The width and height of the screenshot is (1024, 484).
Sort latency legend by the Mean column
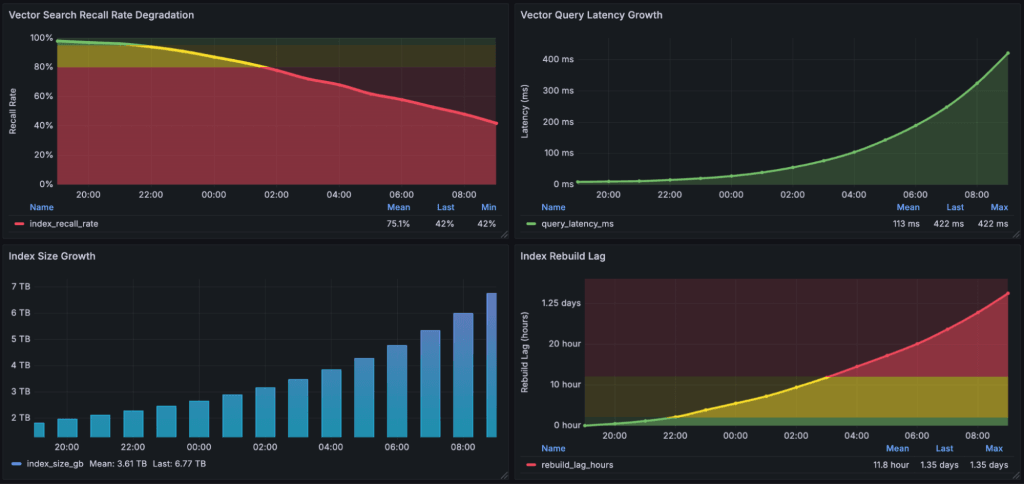tap(908, 208)
